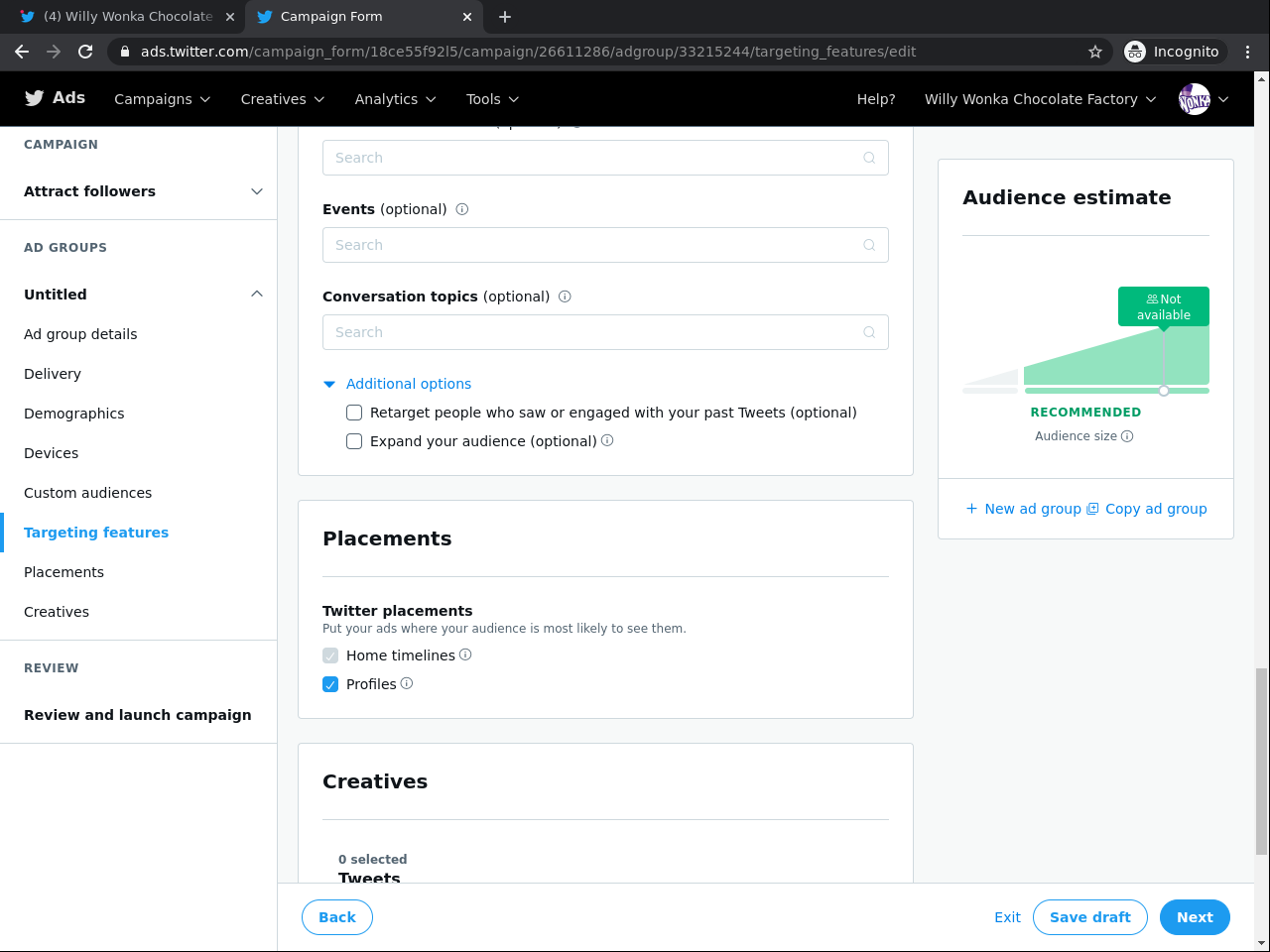Click the Twitter Ads bird logo
The image size is (1270, 952).
coord(35,98)
